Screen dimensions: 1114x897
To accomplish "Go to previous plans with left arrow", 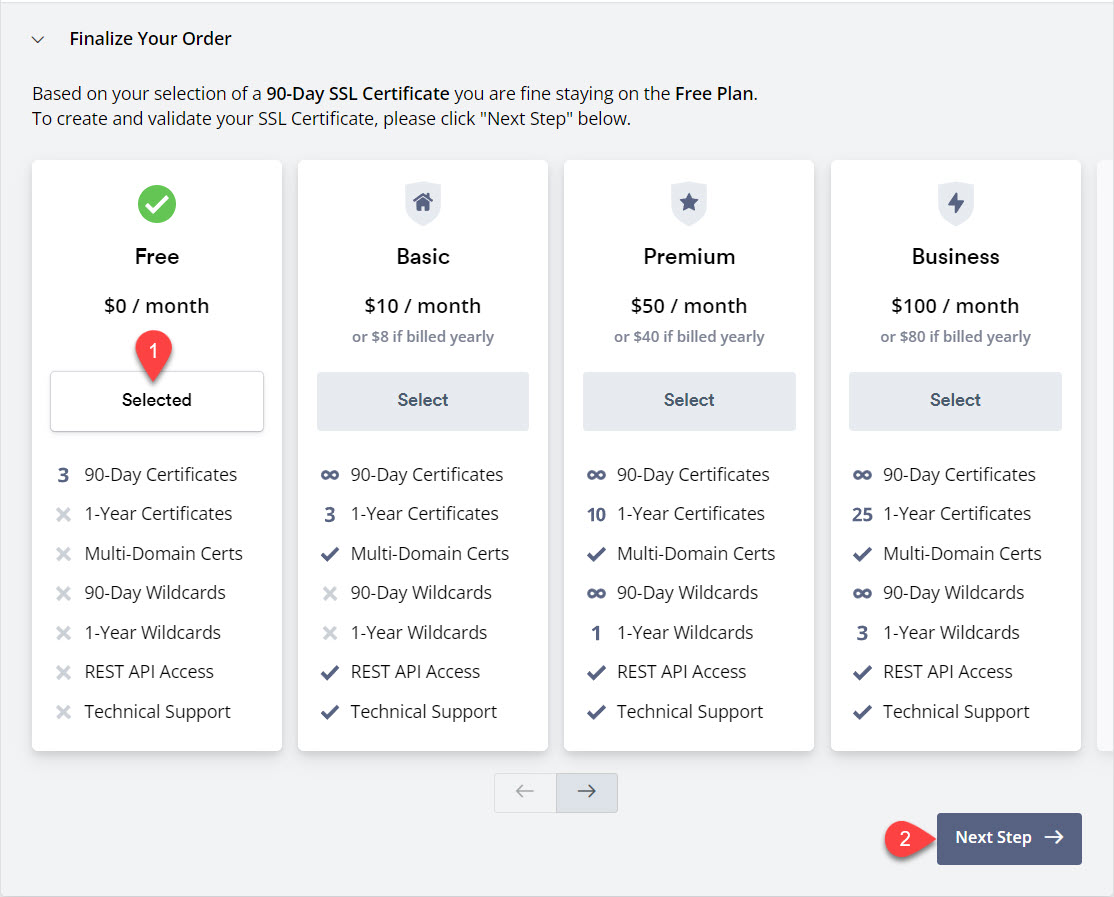I will click(x=525, y=792).
